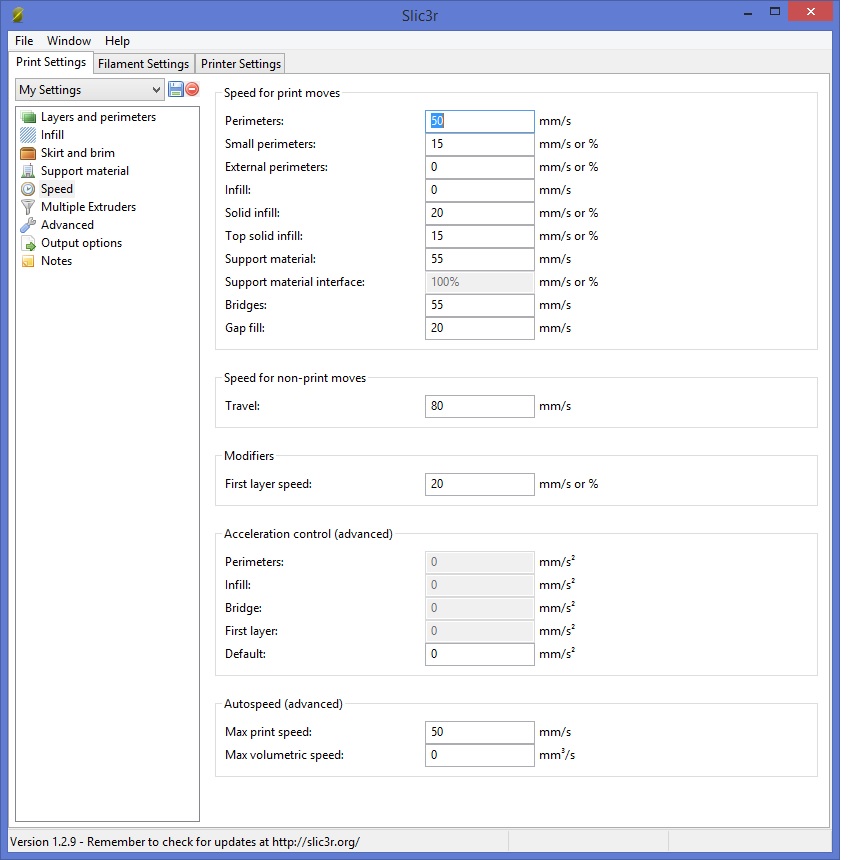This screenshot has height=860, width=864.
Task: Click the acceleration Infill field
Action: coord(479,585)
